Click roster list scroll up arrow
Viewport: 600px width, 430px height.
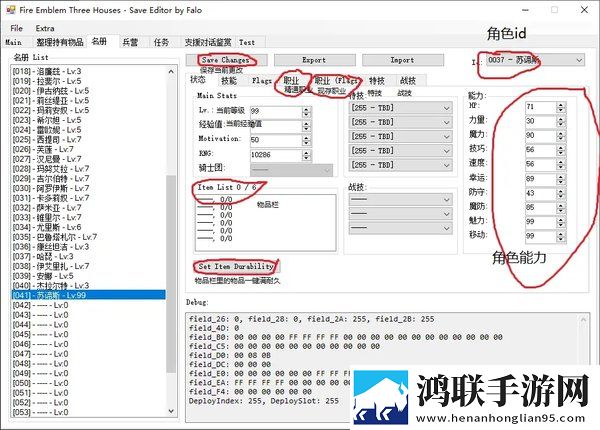point(171,72)
